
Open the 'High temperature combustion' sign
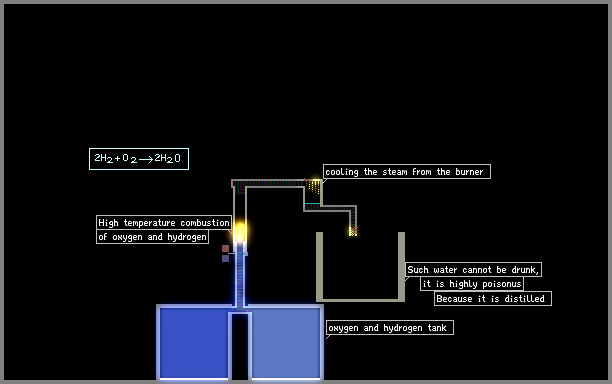click(164, 222)
